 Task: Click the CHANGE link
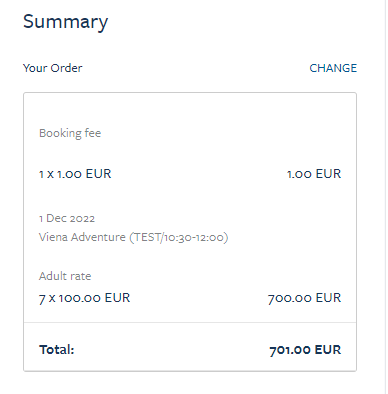pyautogui.click(x=333, y=68)
